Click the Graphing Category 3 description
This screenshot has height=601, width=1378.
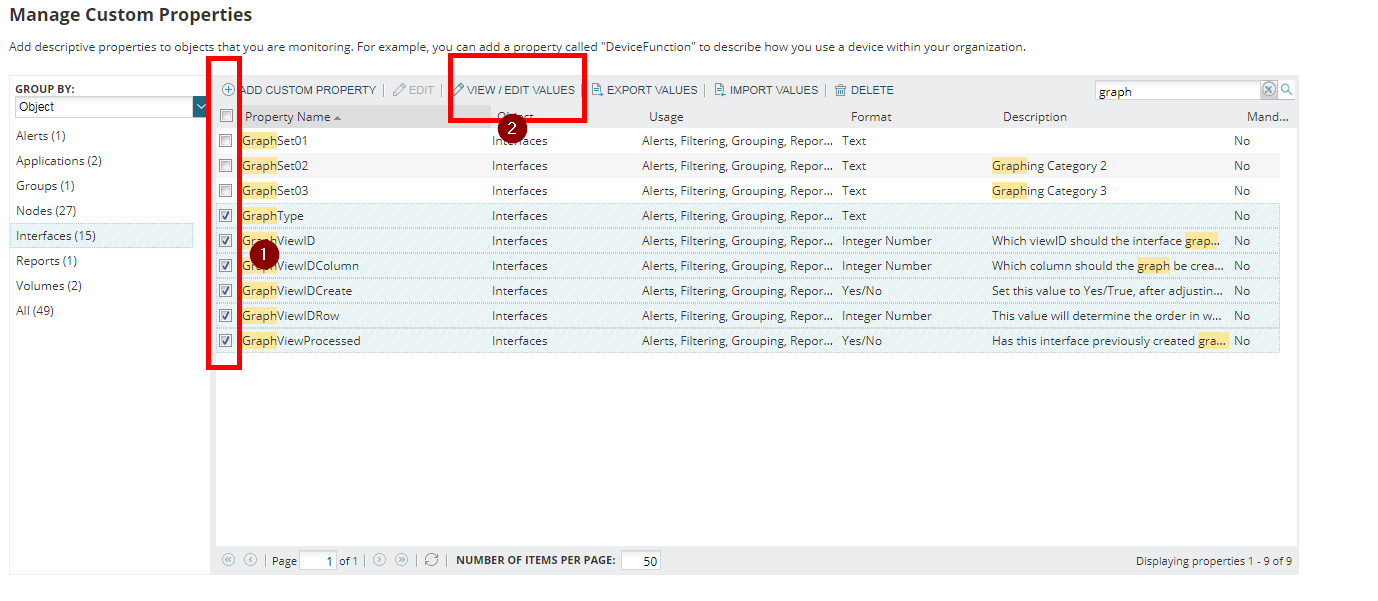(x=1049, y=191)
